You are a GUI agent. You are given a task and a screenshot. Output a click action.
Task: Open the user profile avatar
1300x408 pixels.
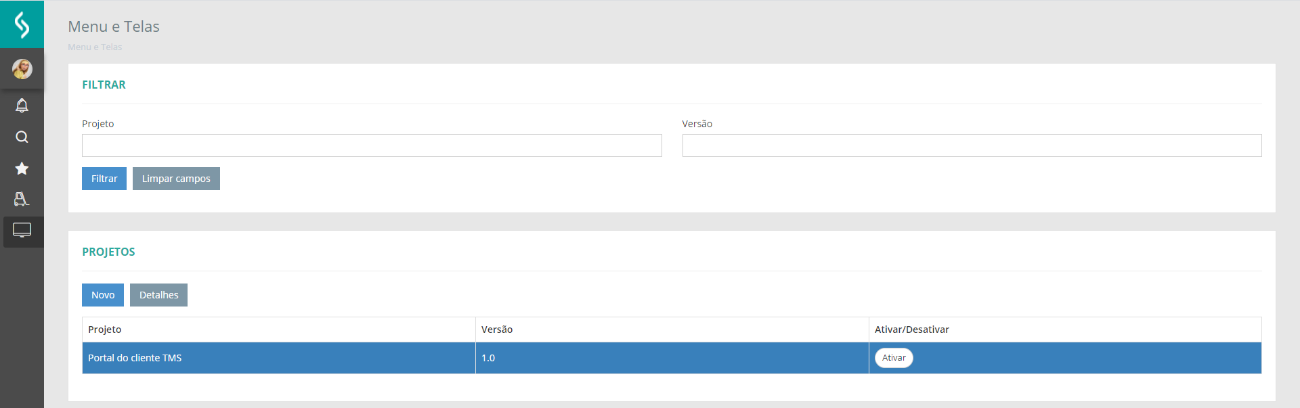pyautogui.click(x=21, y=69)
